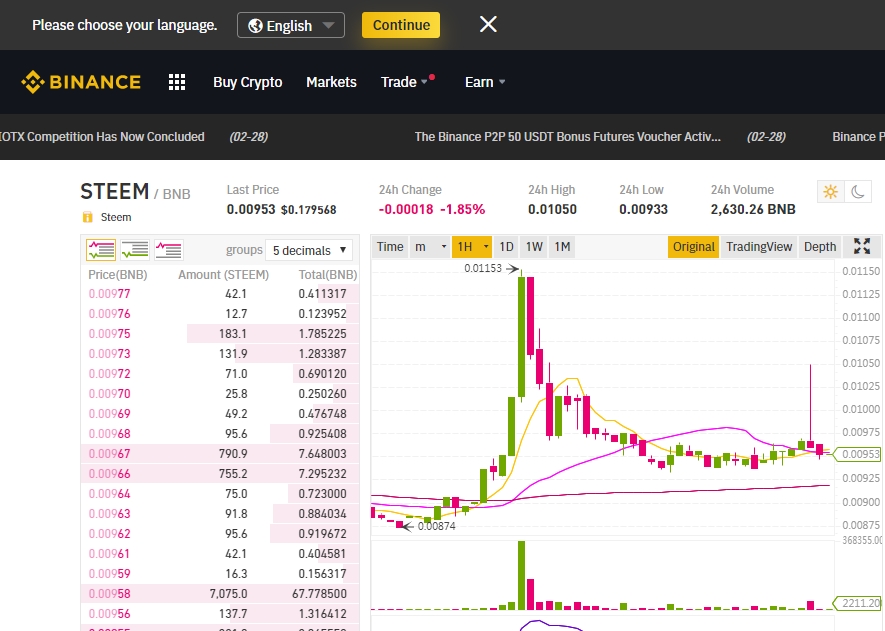Select sell order at price 0.00977
885x631 pixels.
click(220, 293)
